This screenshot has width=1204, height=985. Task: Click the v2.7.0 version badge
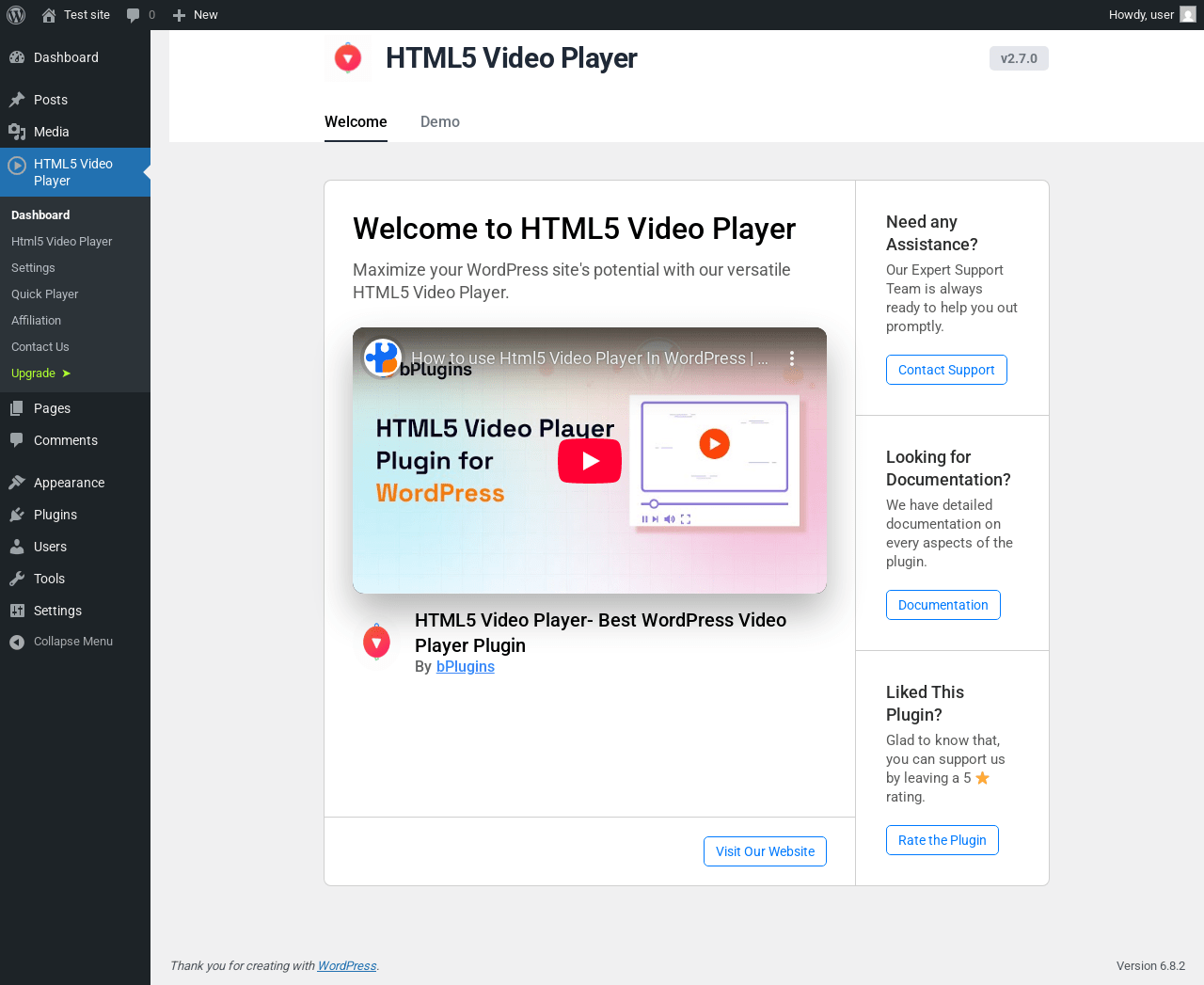pyautogui.click(x=1019, y=58)
